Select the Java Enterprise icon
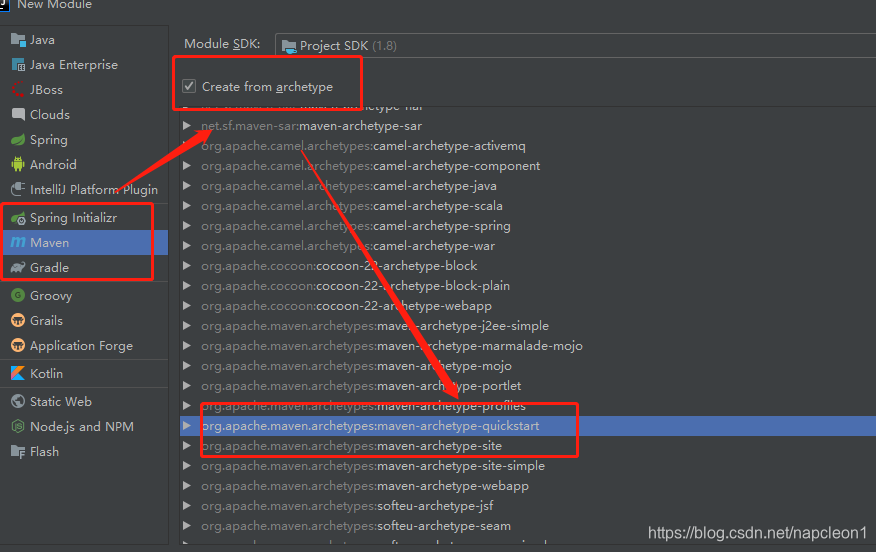This screenshot has height=552, width=876. [18, 65]
